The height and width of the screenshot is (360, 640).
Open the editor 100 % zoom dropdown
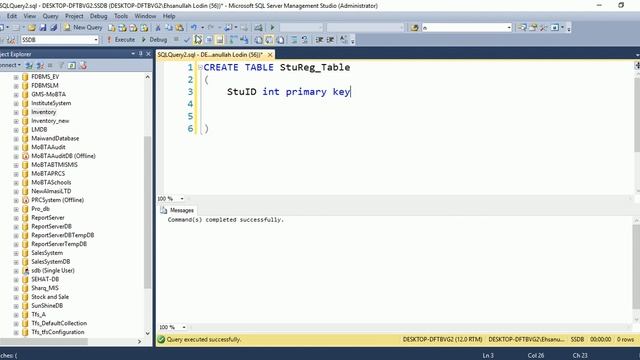[182, 199]
